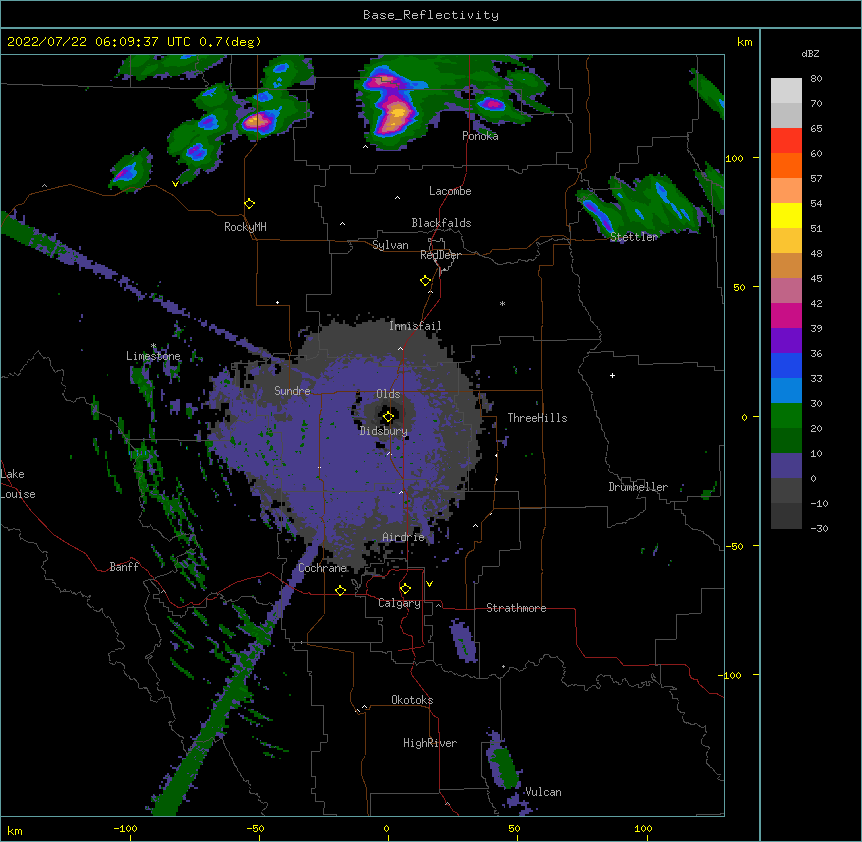Select the light blue 30-33 dBZ legend swatch
The height and width of the screenshot is (842, 862).
(786, 391)
